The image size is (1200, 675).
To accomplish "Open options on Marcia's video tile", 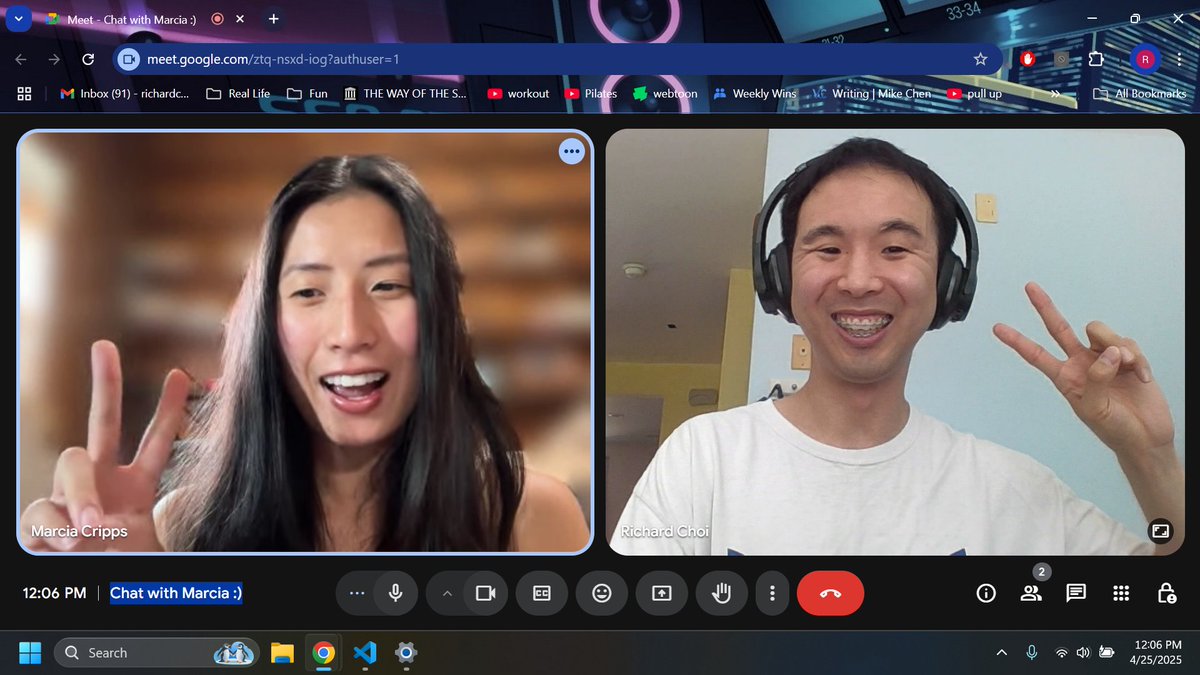I will [571, 151].
